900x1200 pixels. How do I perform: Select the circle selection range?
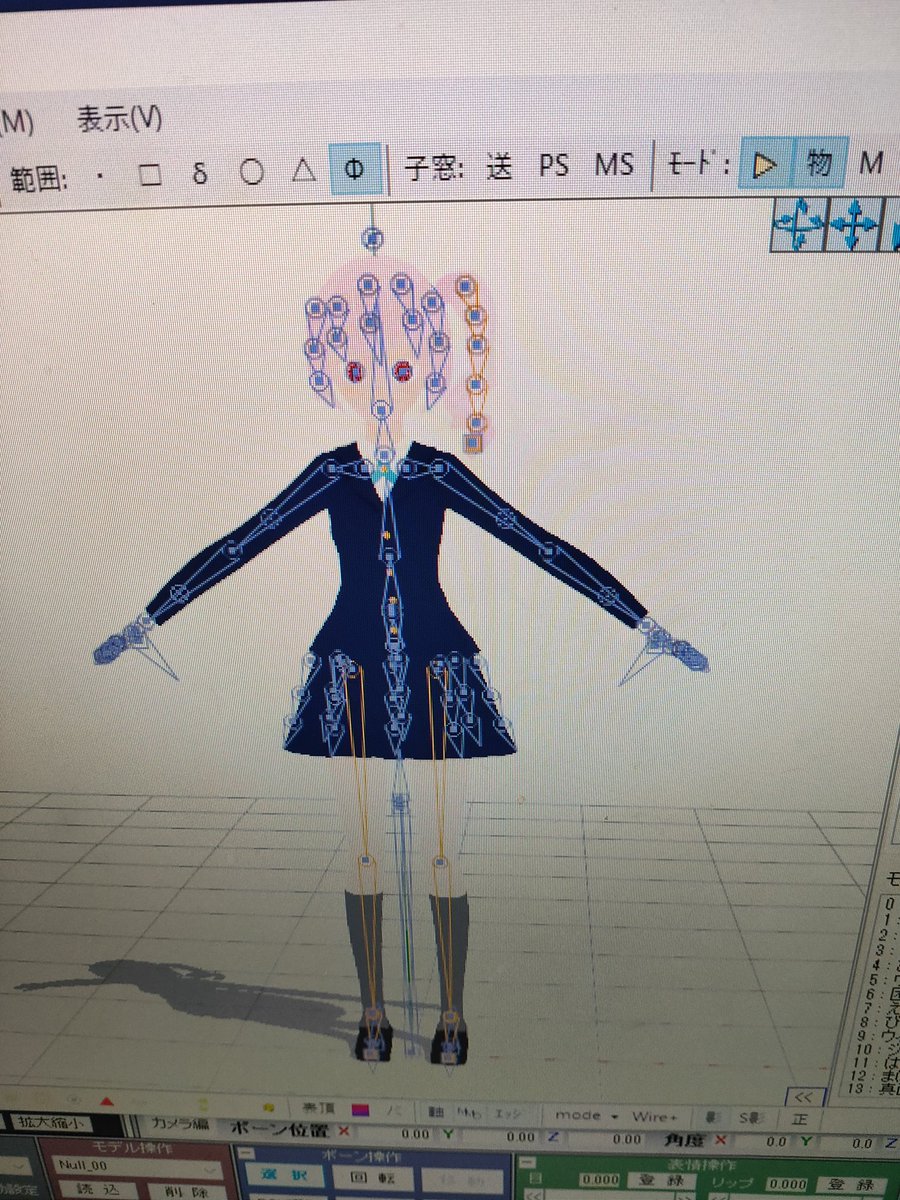[x=252, y=172]
